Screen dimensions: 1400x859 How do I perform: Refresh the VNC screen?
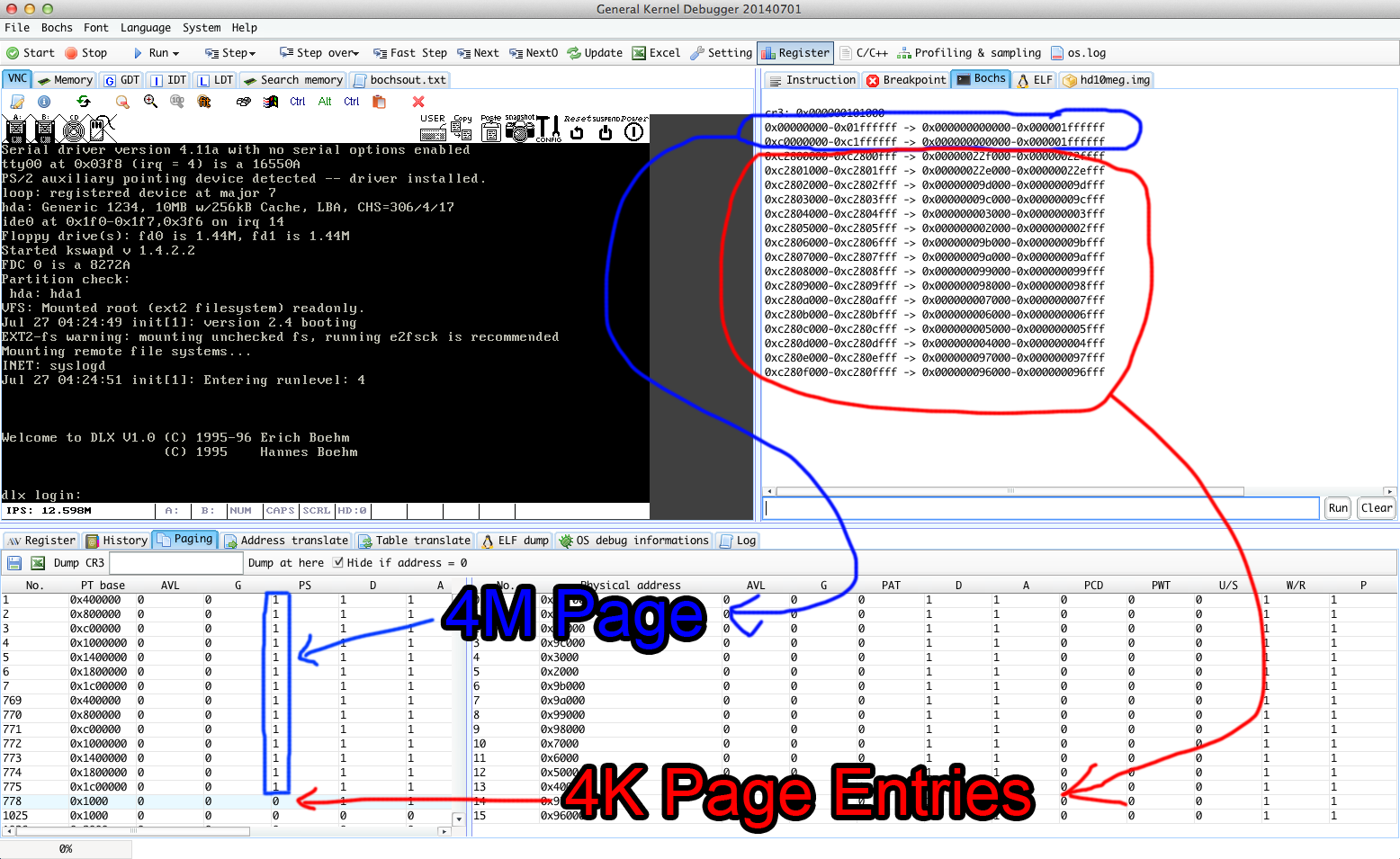[x=84, y=102]
